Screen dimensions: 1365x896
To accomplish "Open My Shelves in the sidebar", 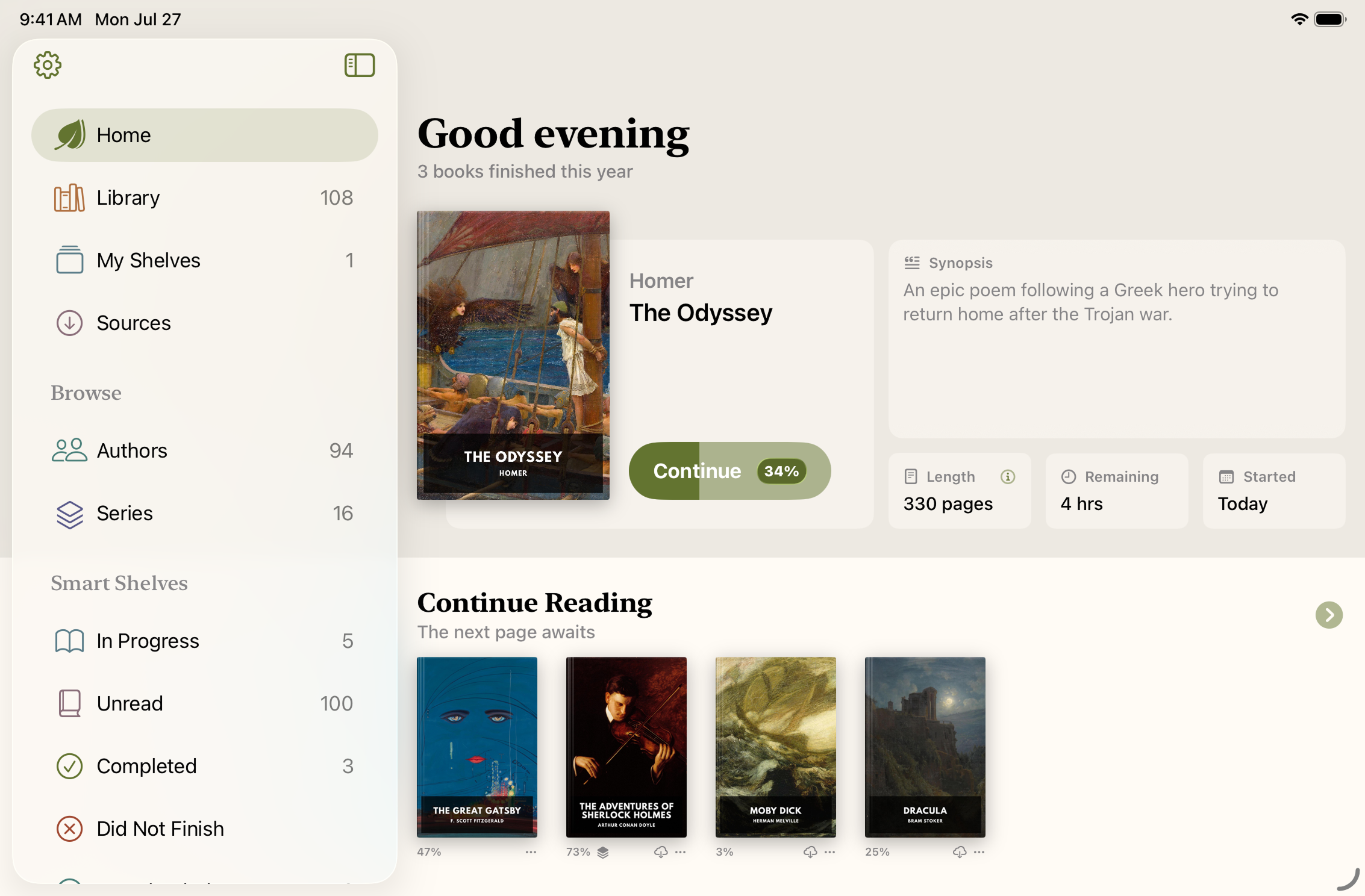I will click(205, 260).
